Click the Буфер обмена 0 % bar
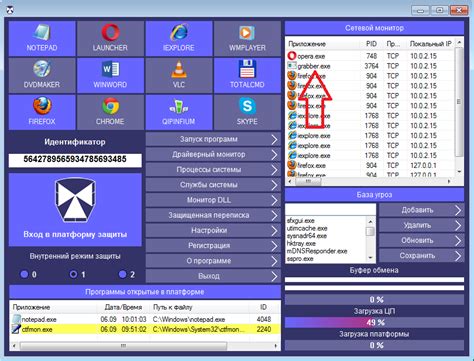The image size is (474, 361). point(374,299)
